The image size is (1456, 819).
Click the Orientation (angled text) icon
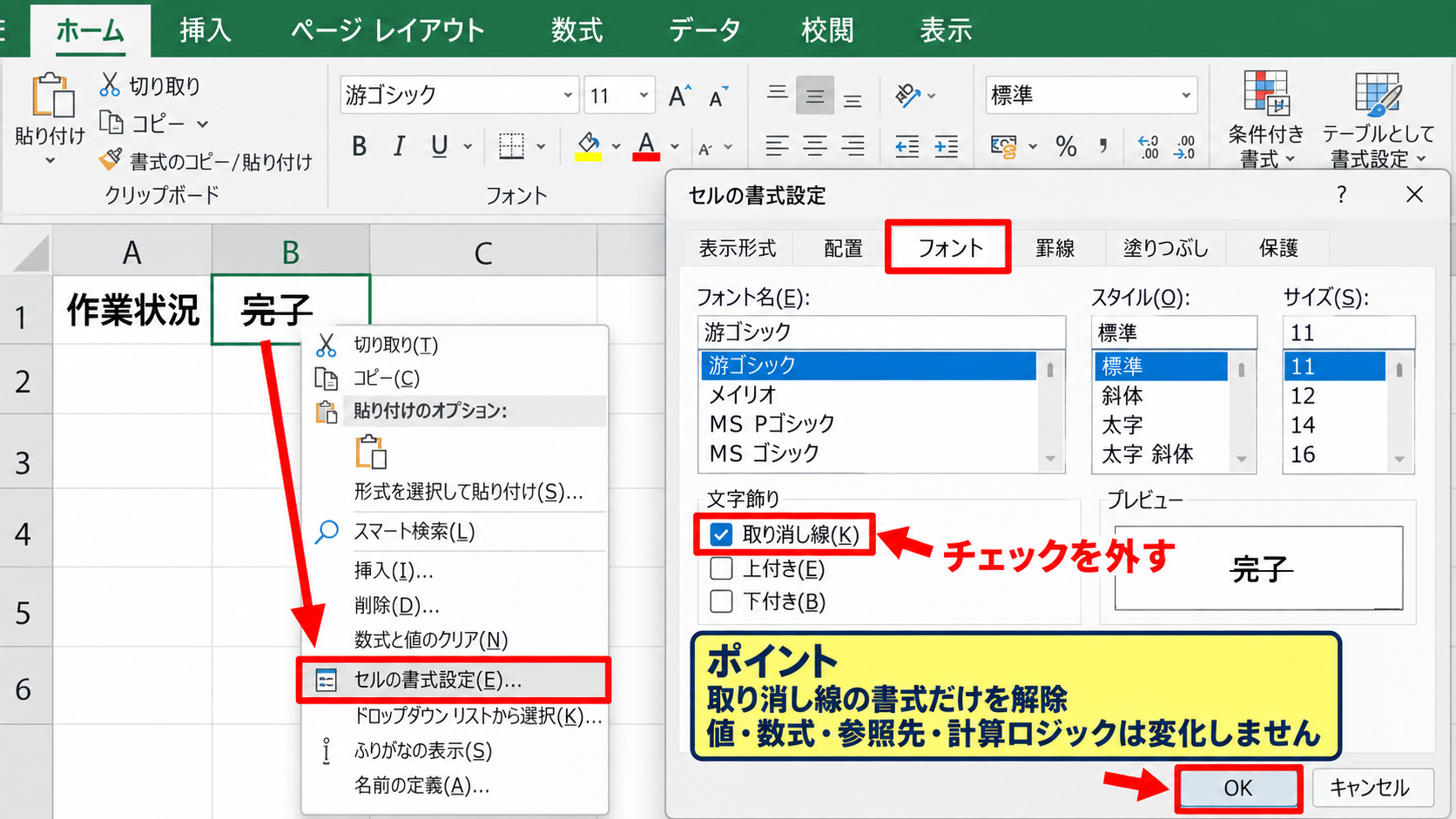[907, 95]
